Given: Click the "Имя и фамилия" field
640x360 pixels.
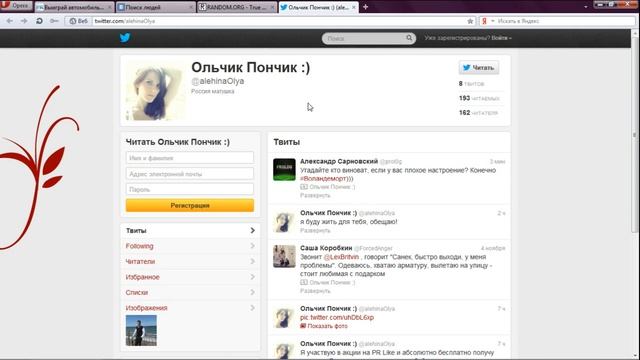Looking at the screenshot, I should [x=190, y=158].
